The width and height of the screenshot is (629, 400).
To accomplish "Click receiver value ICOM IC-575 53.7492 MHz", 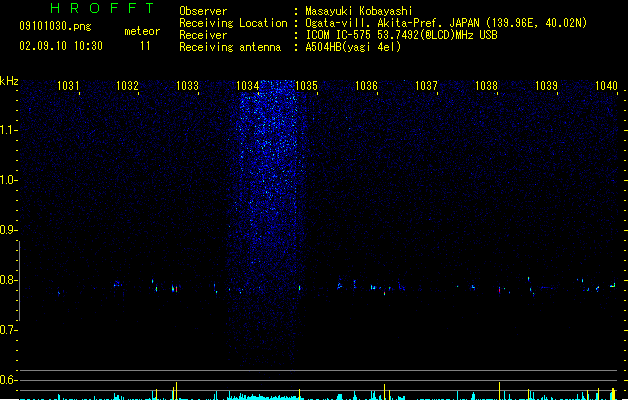I will pyautogui.click(x=402, y=35).
